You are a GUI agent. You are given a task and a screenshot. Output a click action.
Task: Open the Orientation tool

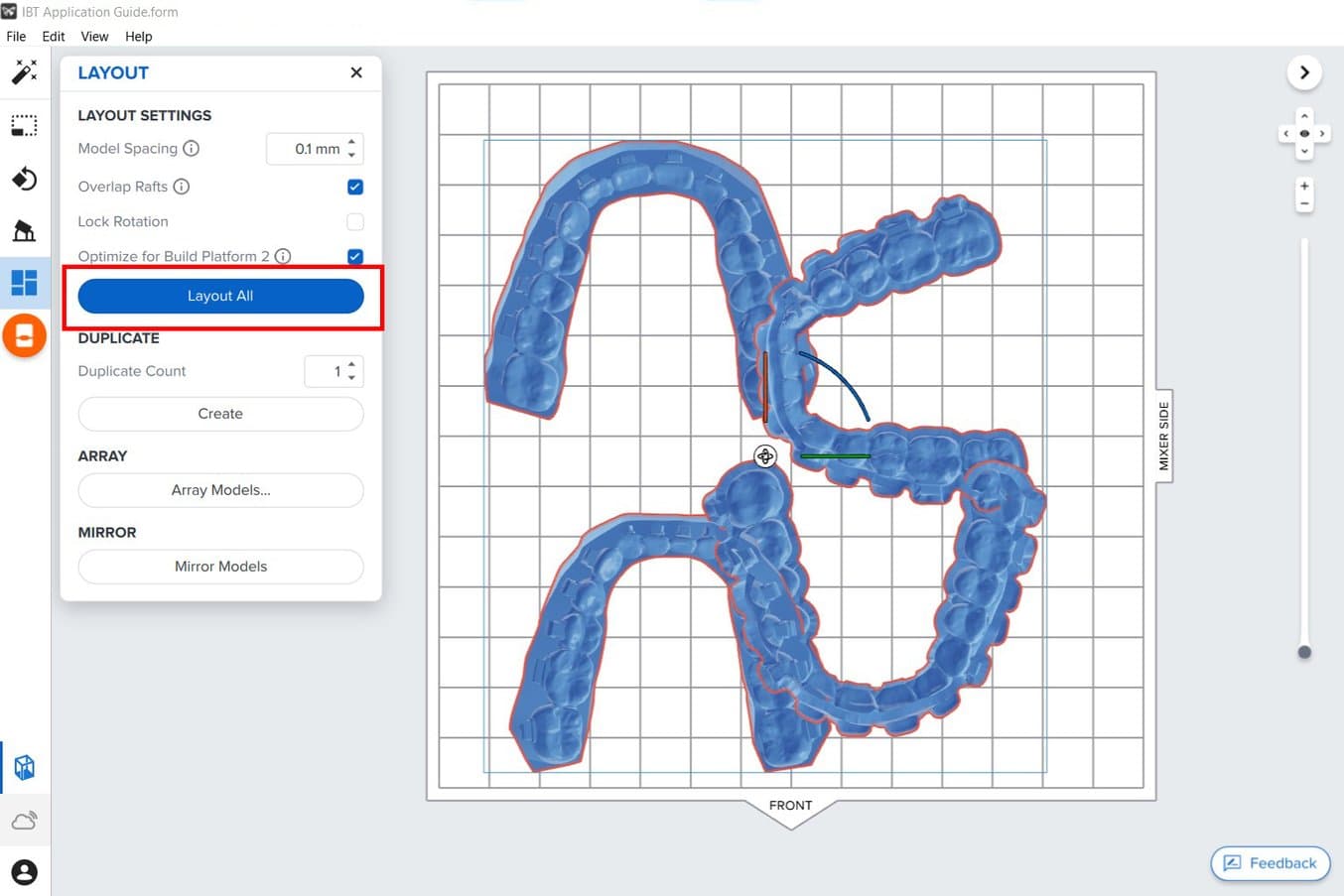coord(24,179)
